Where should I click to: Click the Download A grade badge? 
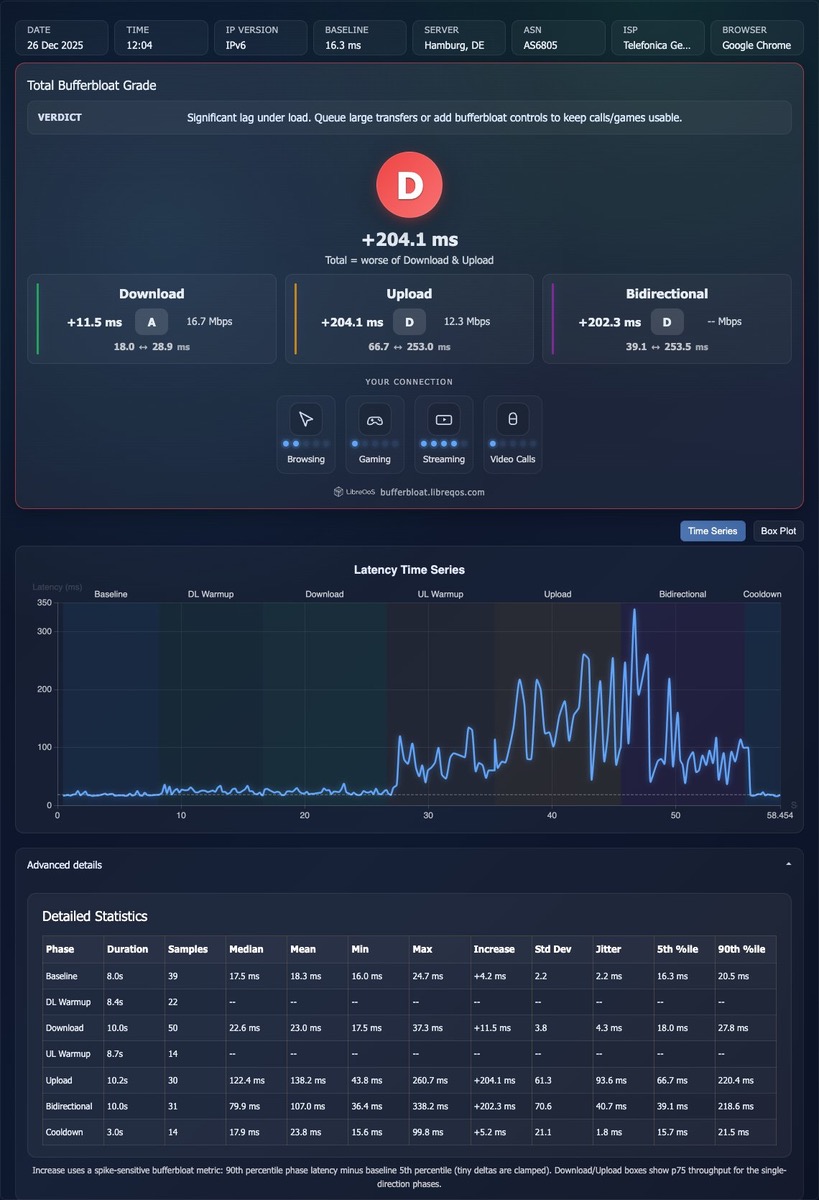(152, 322)
